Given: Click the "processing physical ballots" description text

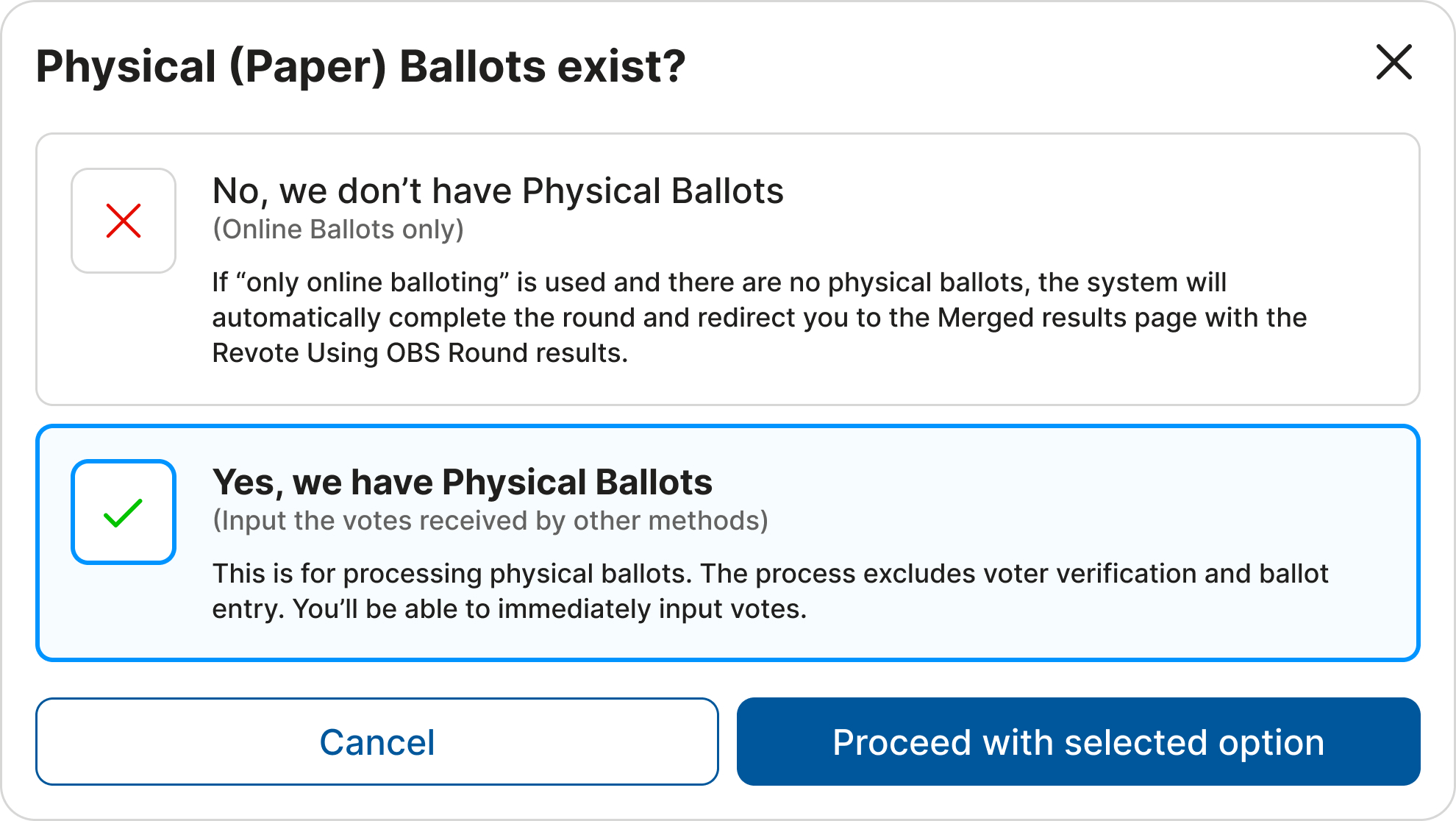Looking at the screenshot, I should click(x=515, y=574).
